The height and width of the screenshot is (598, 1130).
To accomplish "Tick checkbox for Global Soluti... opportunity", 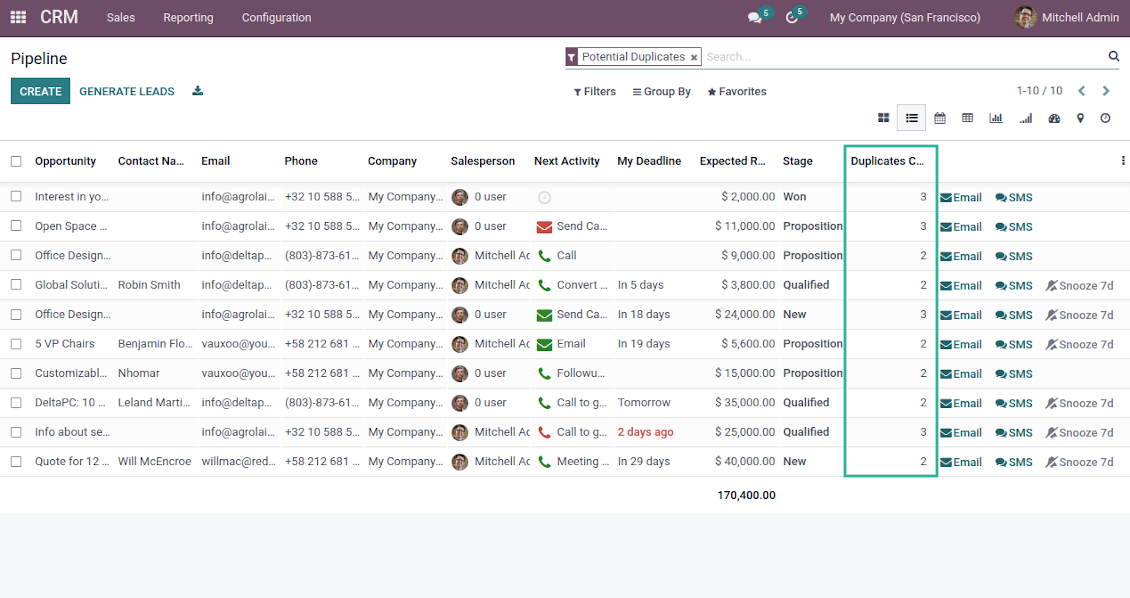I will (16, 285).
